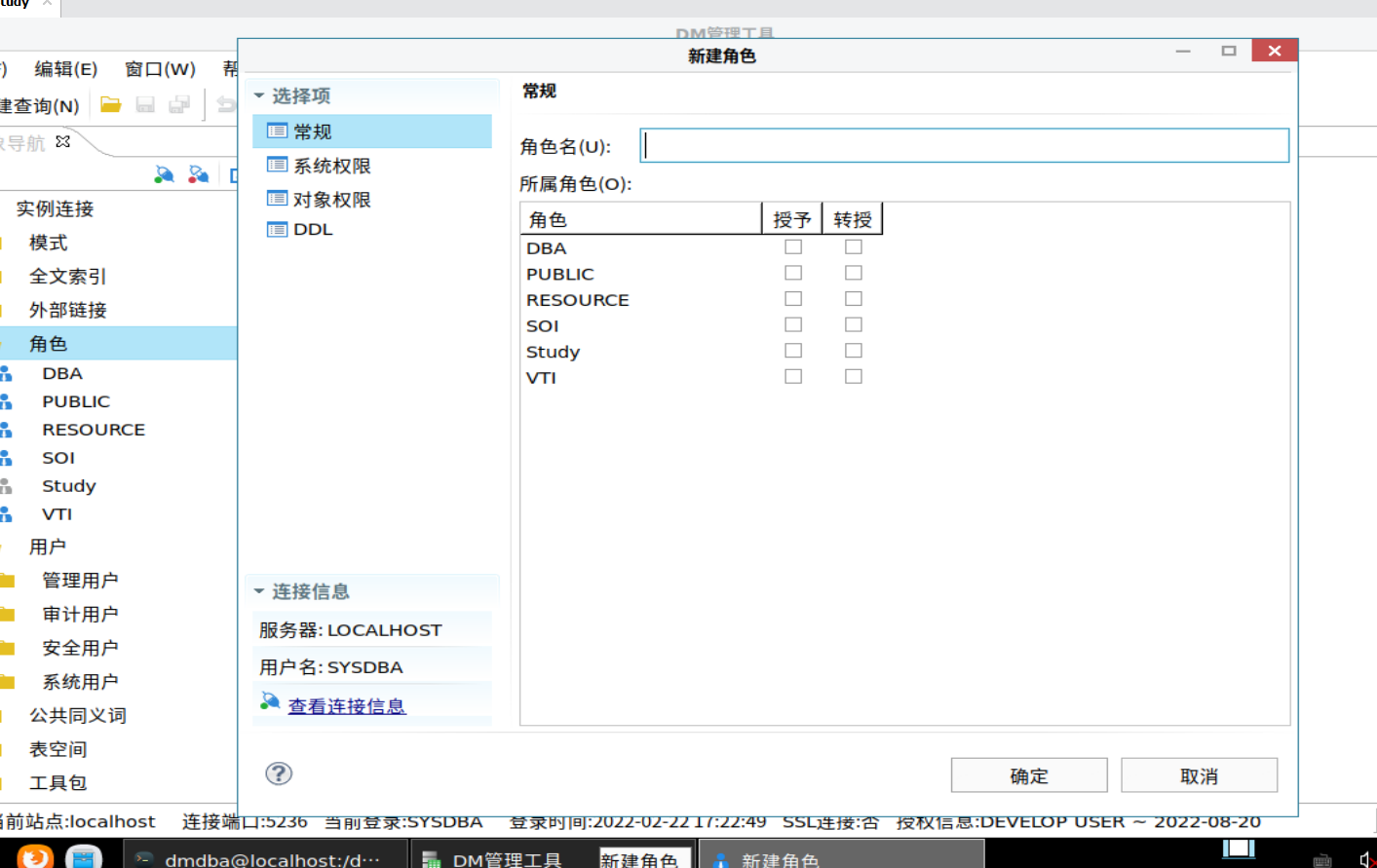Collapse the 角色 node in the navigation tree
Screen dimensions: 1377x868
[x=49, y=343]
